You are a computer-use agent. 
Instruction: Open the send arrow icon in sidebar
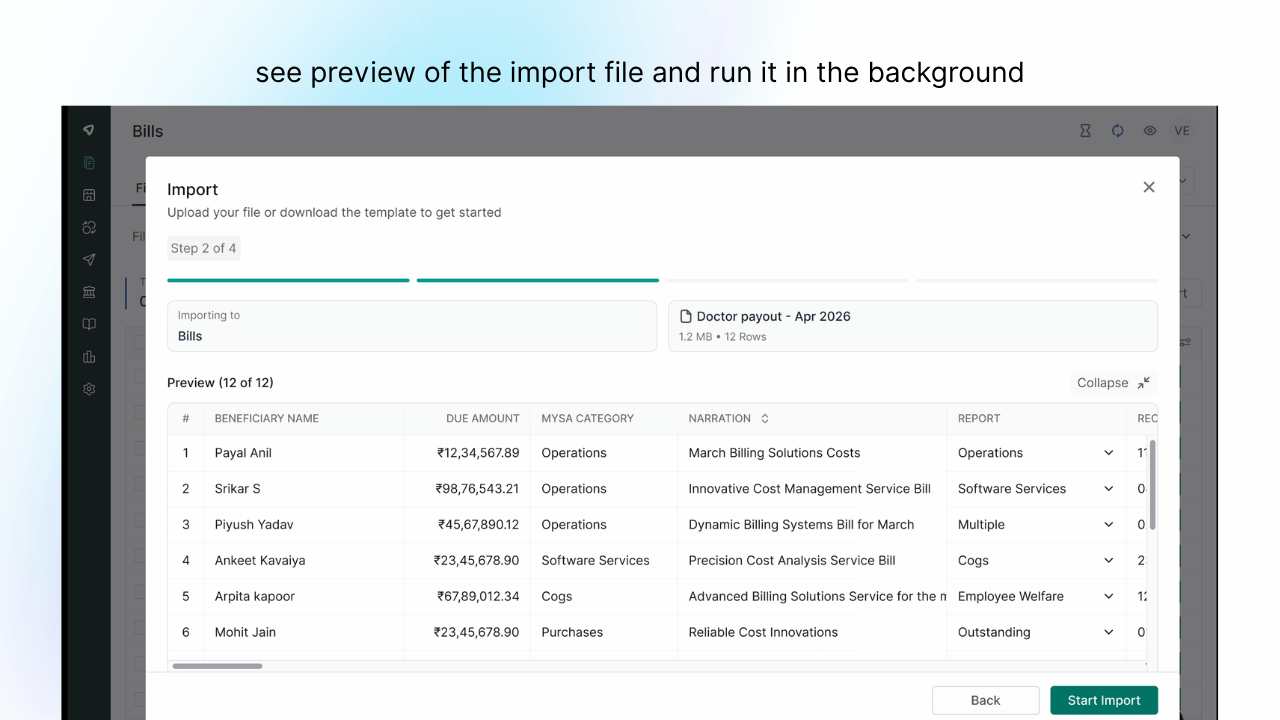tap(89, 260)
